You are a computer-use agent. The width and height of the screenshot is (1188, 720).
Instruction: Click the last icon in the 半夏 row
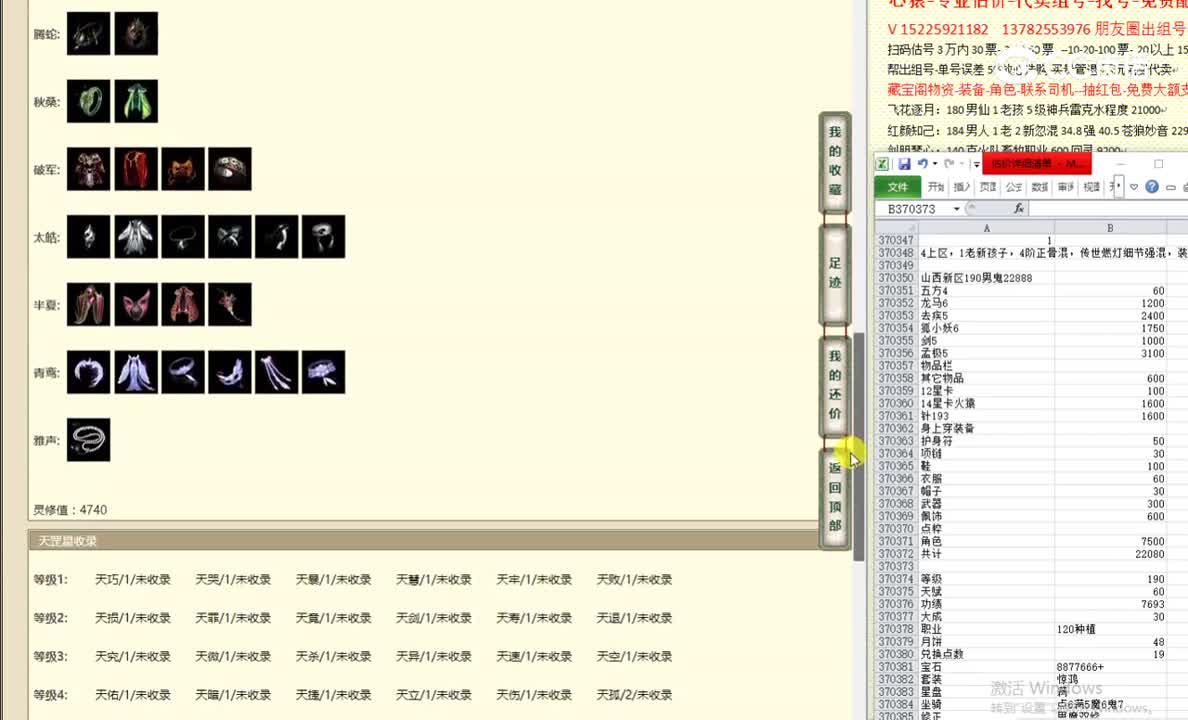click(x=230, y=305)
